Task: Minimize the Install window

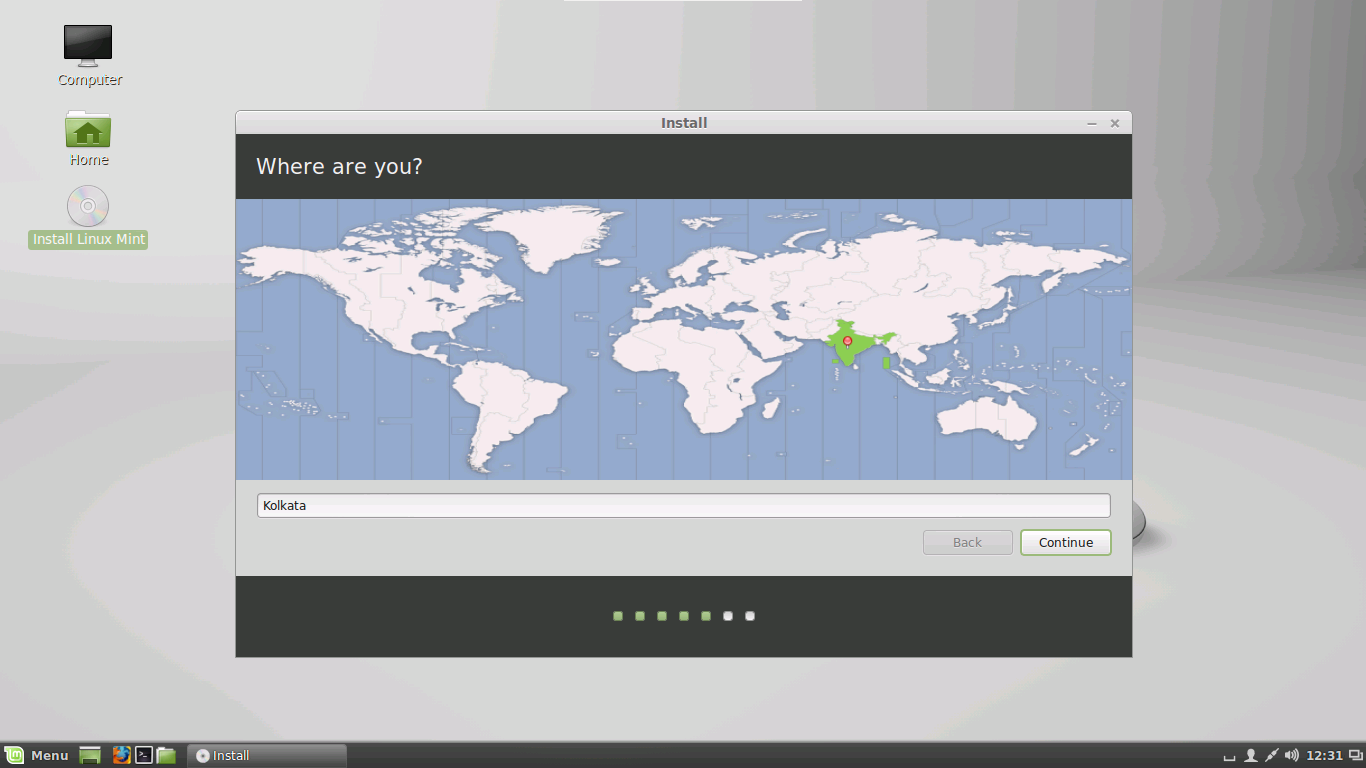Action: click(1092, 123)
